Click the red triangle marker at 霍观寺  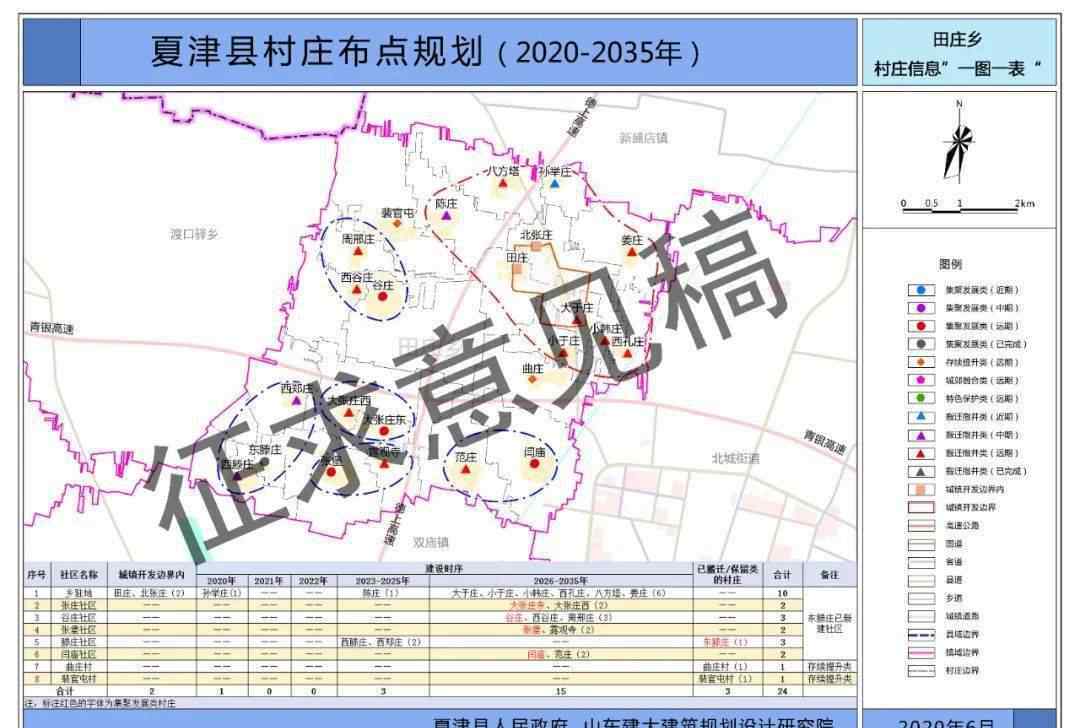click(x=384, y=464)
